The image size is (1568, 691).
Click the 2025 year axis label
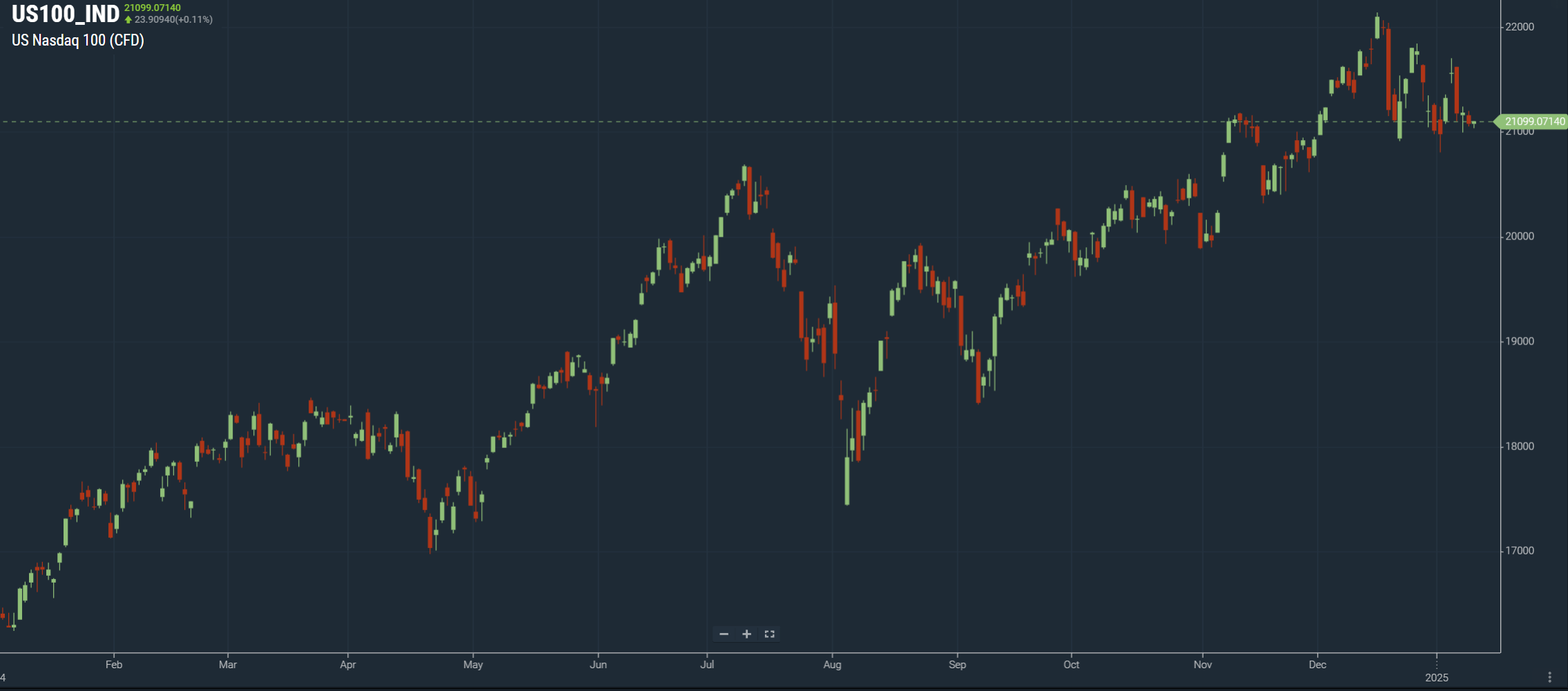1437,678
